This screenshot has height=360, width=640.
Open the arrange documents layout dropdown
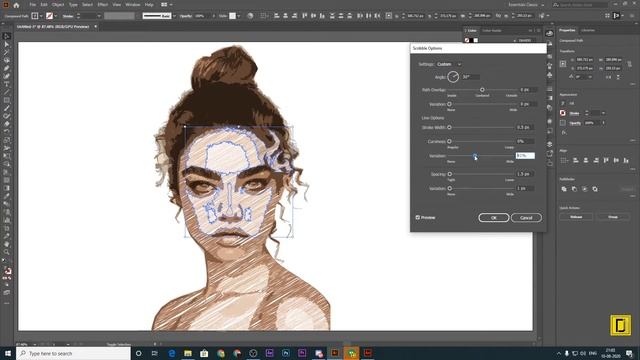(x=167, y=4)
